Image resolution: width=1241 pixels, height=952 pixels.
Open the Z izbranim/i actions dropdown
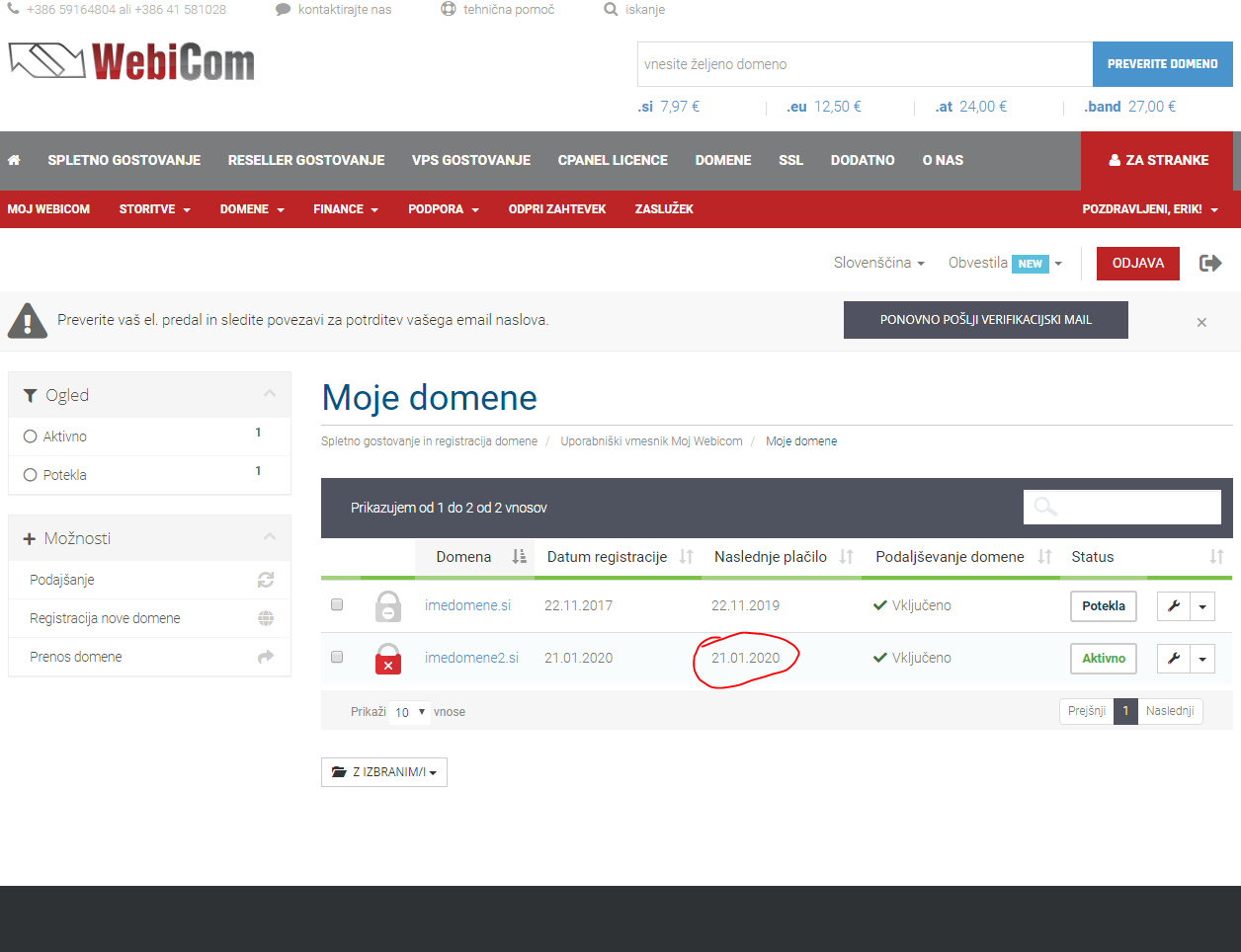384,772
